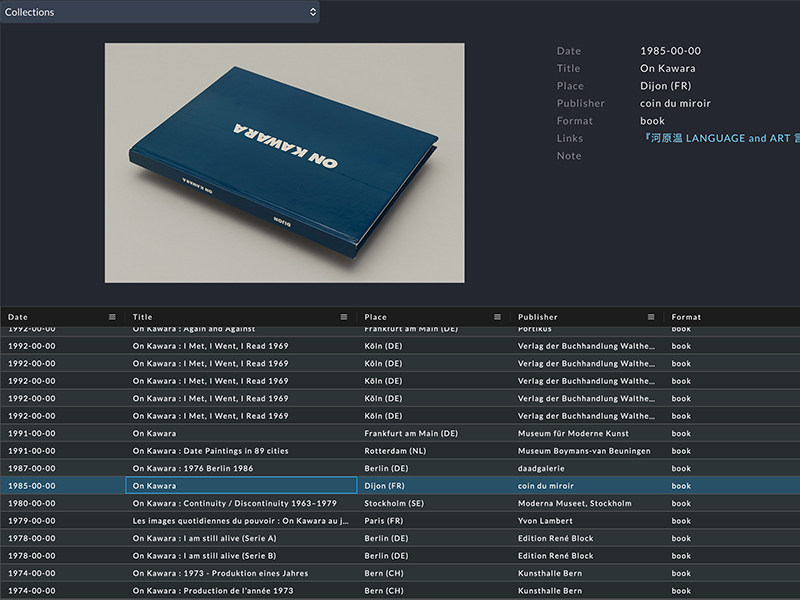
Task: Open the Collections dropdown
Action: 160,12
